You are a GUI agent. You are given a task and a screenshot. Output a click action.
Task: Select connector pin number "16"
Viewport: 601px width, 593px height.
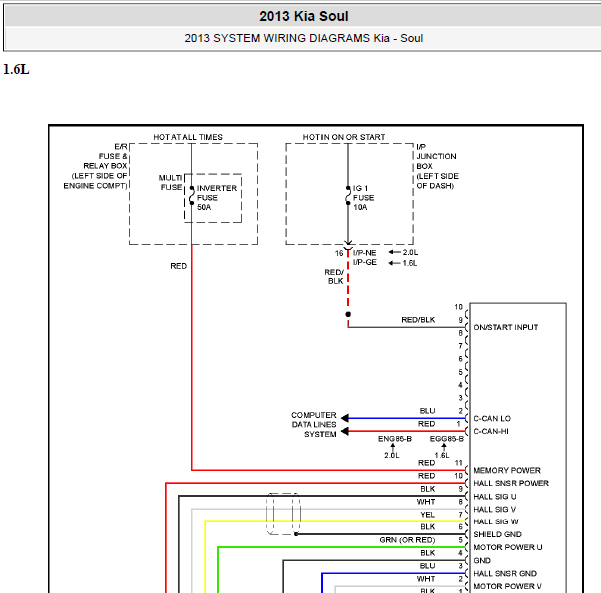point(339,253)
